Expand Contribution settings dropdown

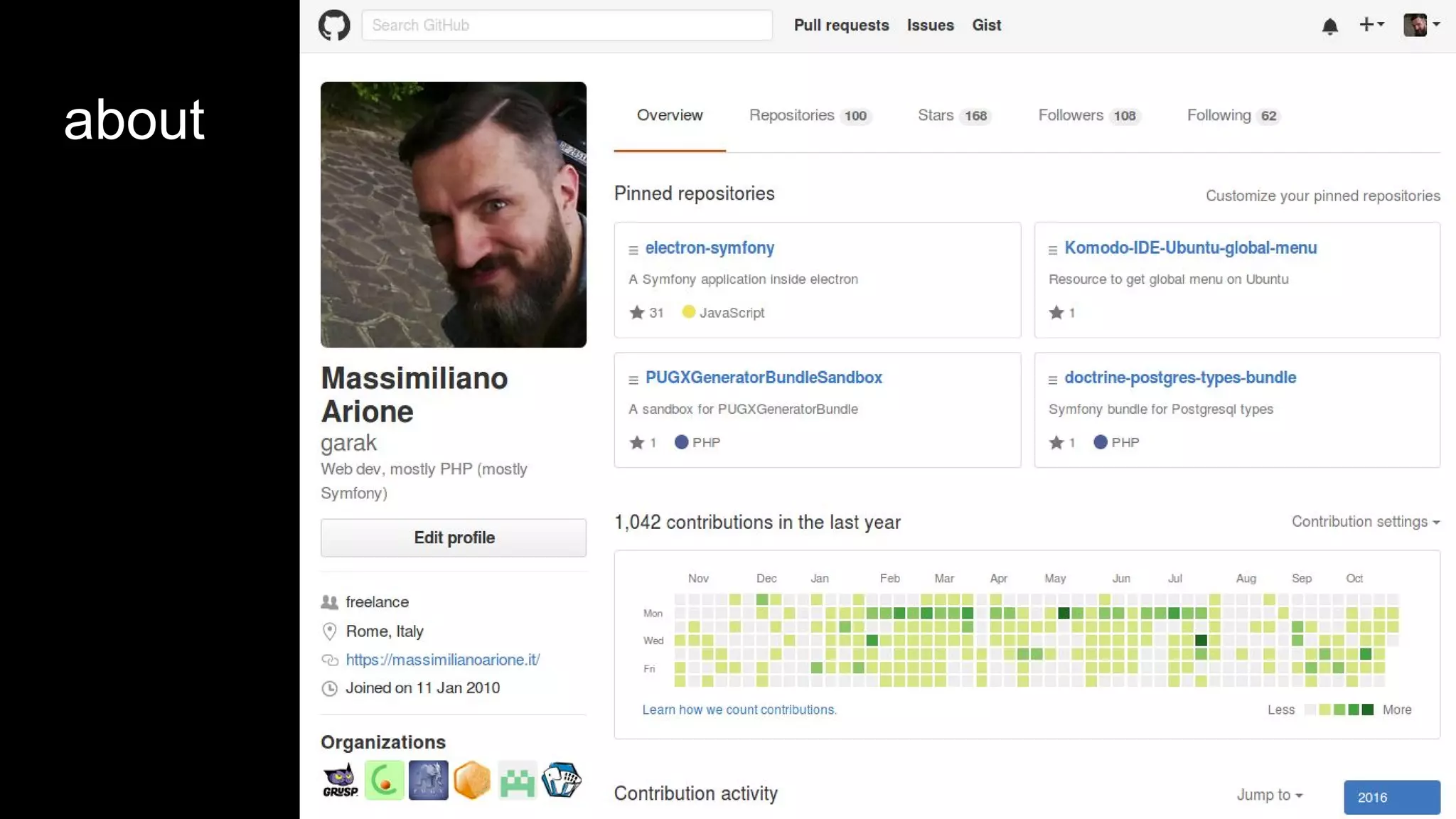coord(1365,522)
